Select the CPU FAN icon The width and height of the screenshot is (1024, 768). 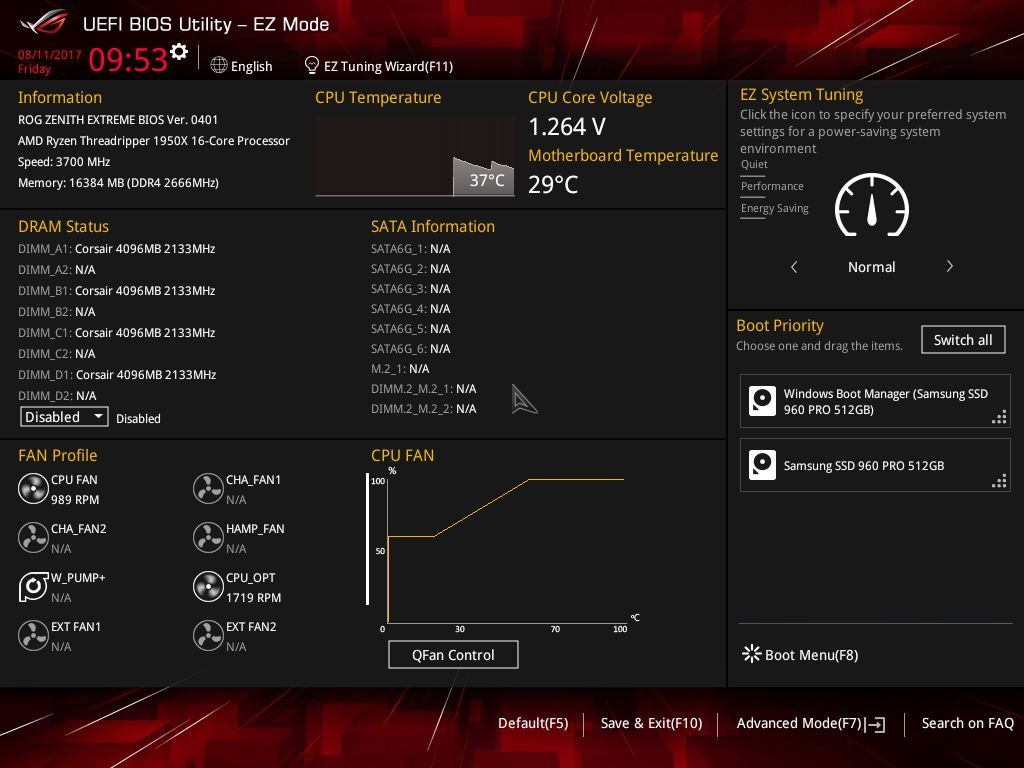[x=33, y=488]
